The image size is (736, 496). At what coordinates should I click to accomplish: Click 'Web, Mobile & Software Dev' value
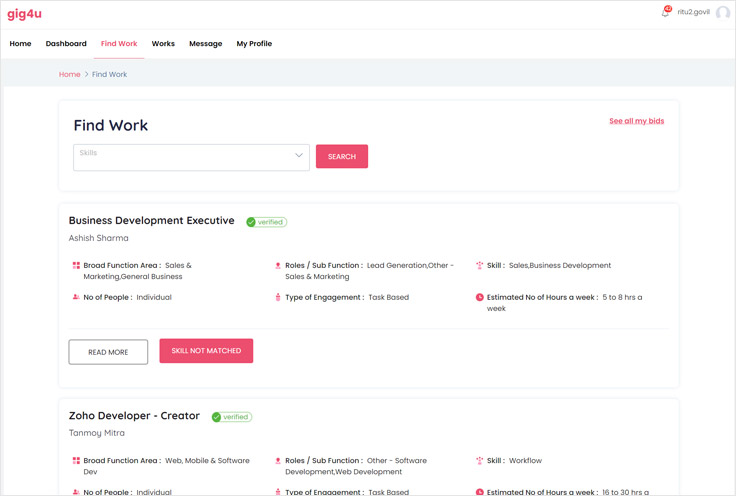coord(167,466)
